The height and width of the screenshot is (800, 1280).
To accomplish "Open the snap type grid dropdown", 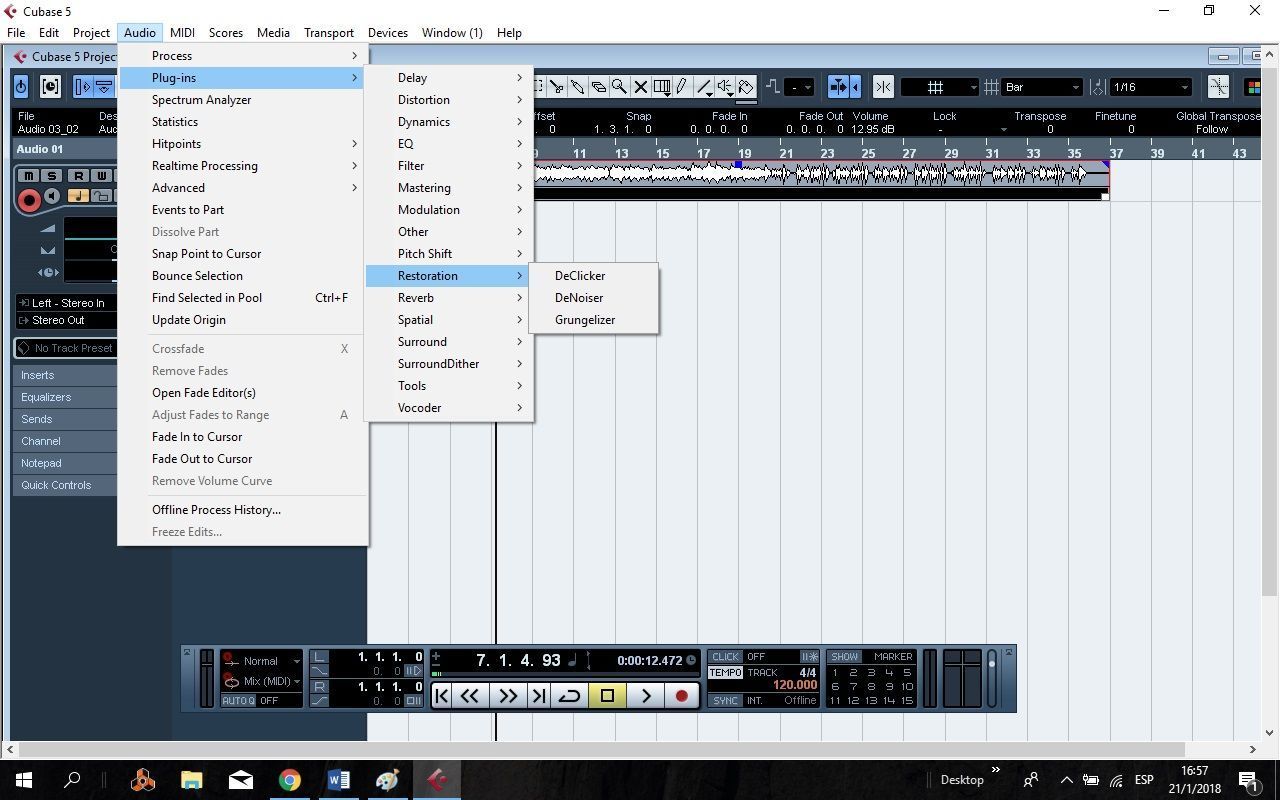I will coord(939,87).
